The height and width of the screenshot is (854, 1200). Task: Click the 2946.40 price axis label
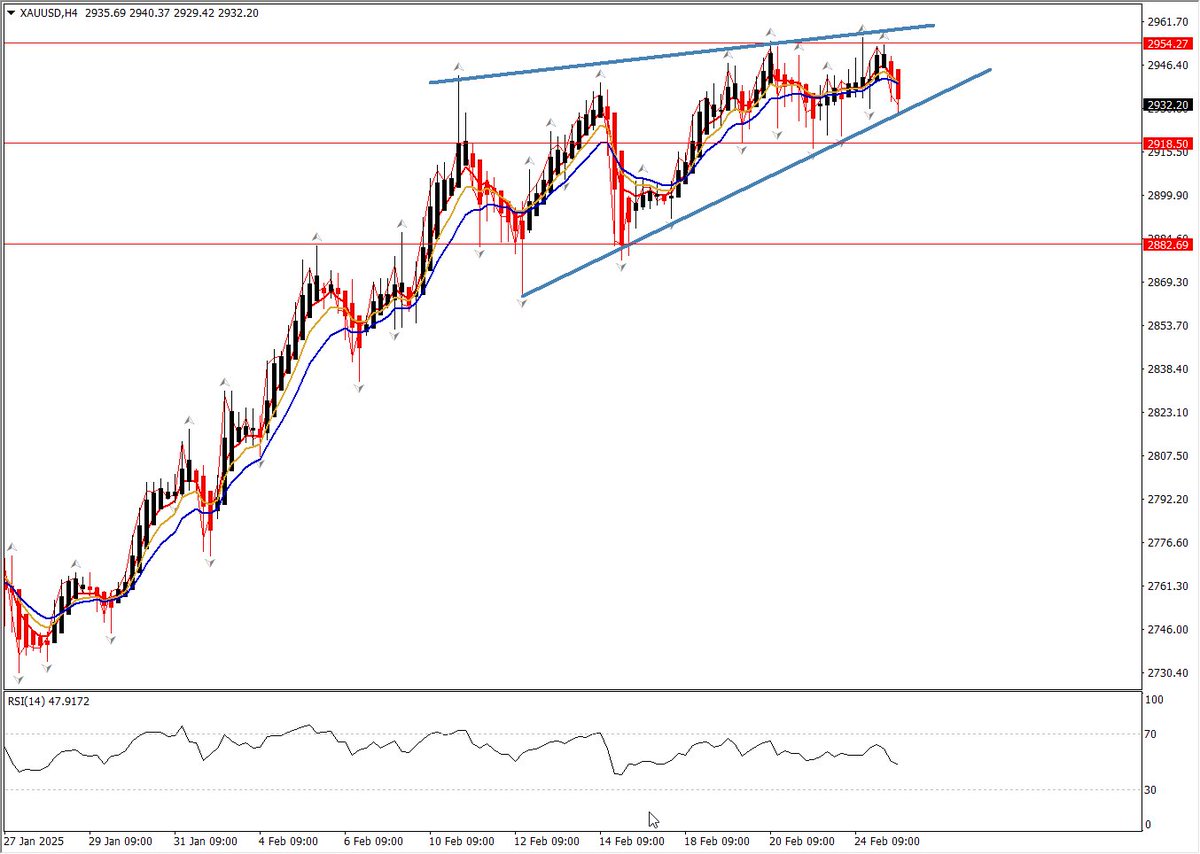point(1166,65)
